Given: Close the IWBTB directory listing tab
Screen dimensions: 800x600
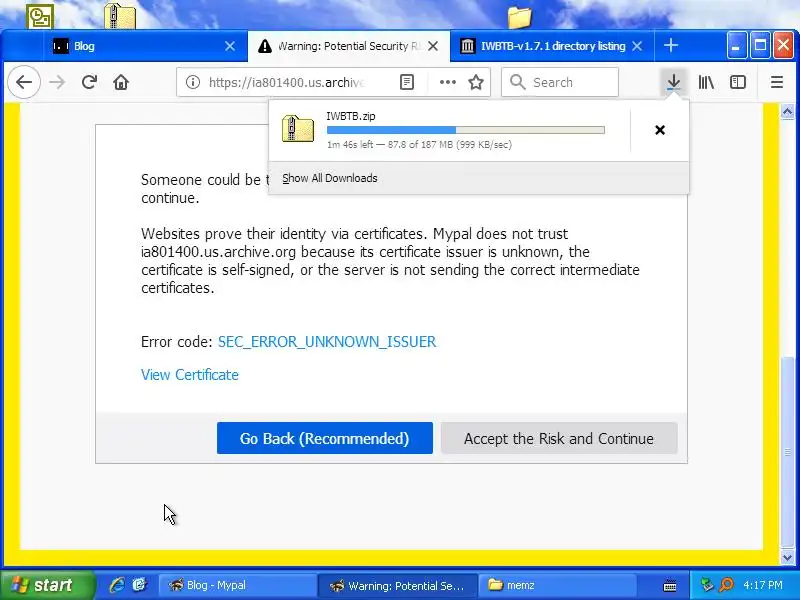Looking at the screenshot, I should (637, 46).
